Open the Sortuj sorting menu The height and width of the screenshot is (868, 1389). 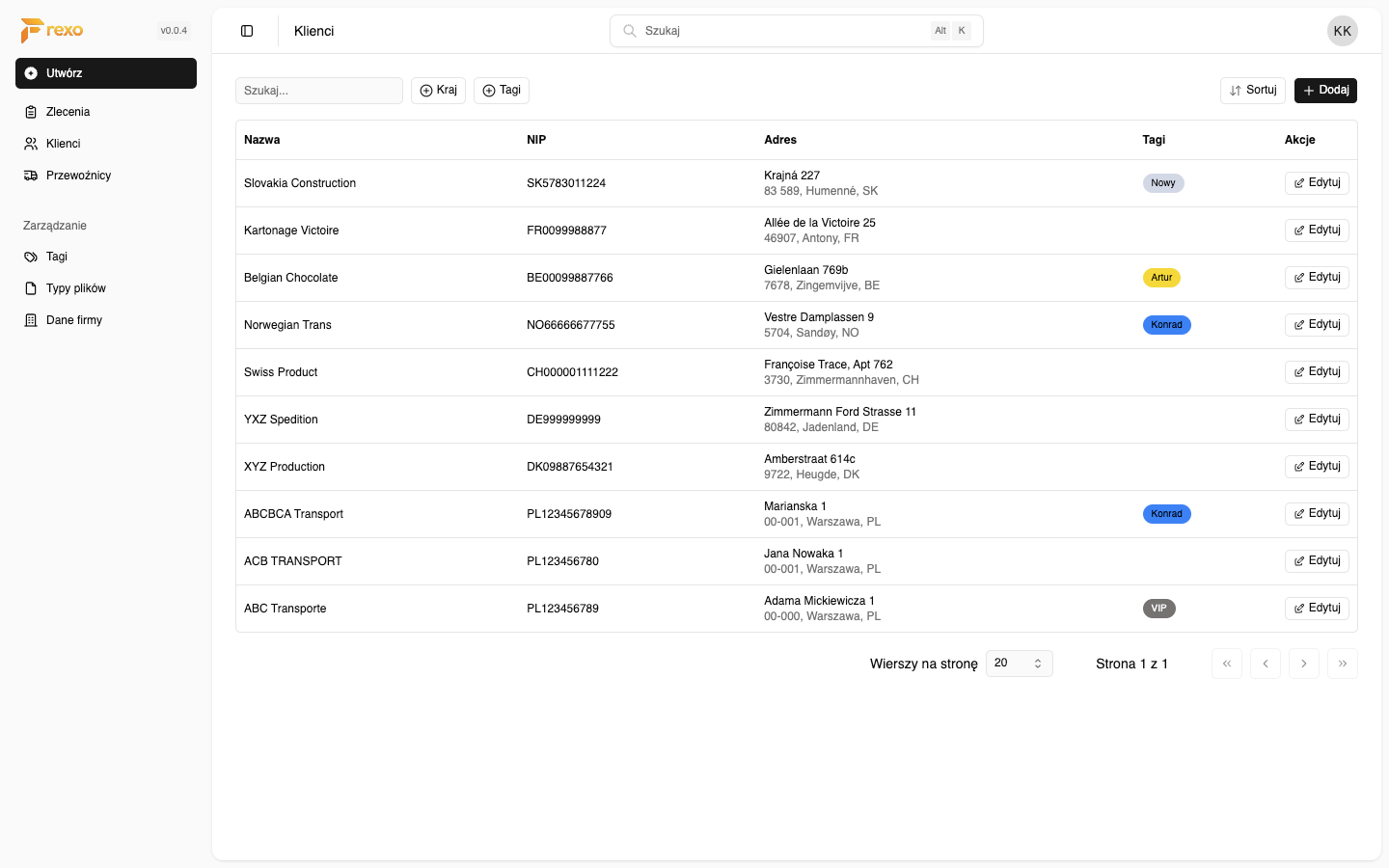point(1252,91)
